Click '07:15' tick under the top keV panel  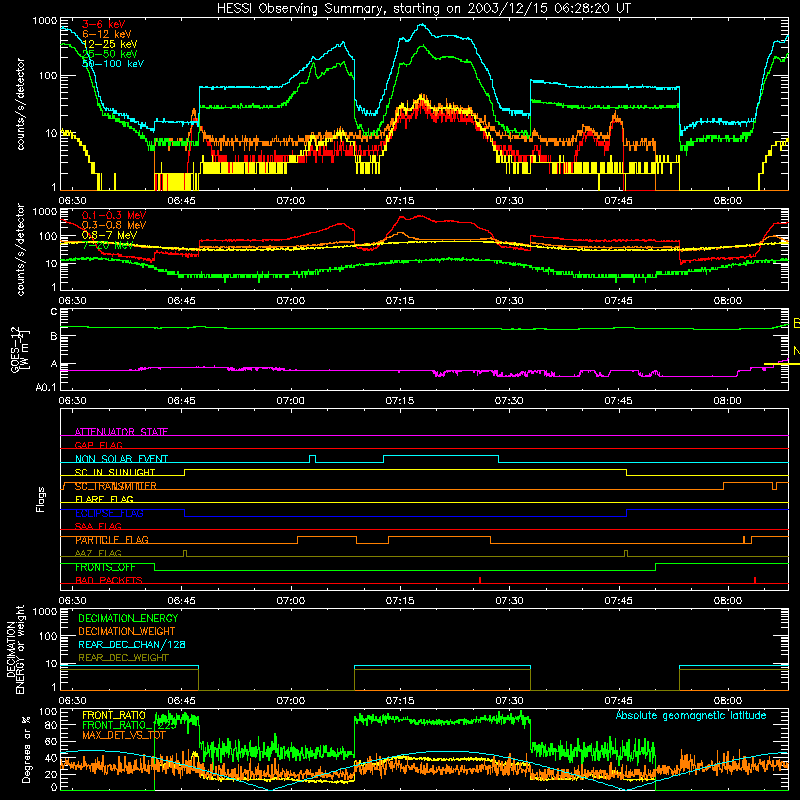[x=400, y=201]
